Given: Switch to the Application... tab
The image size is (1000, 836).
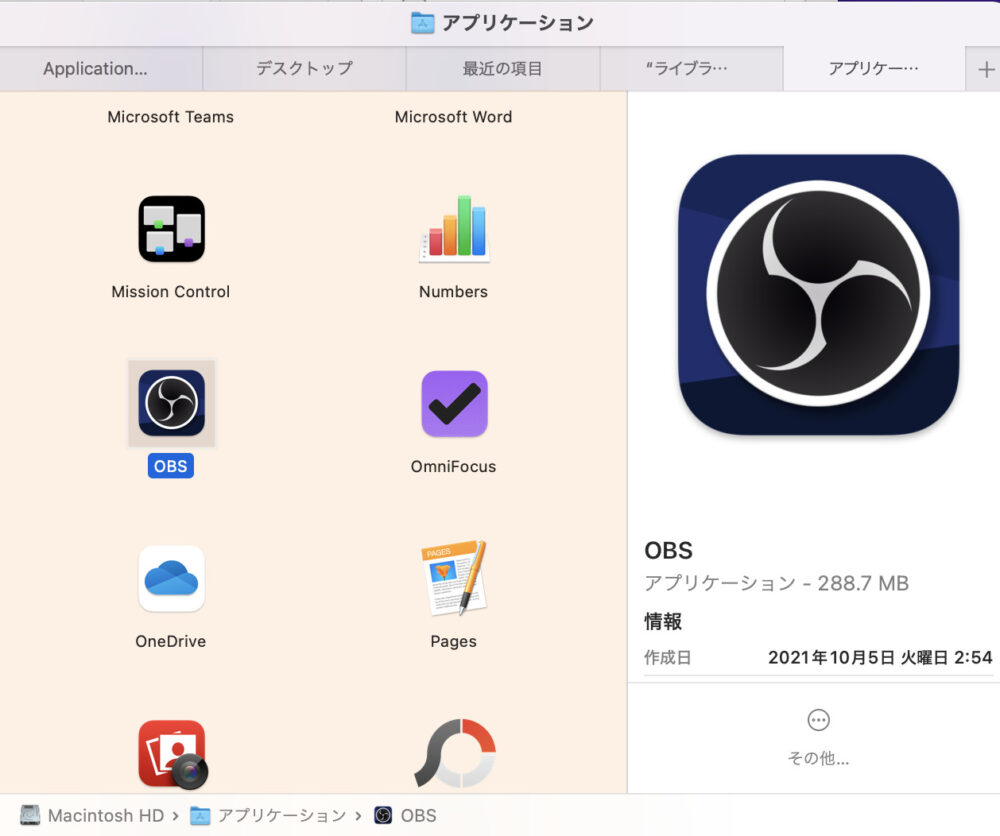Looking at the screenshot, I should coord(101,69).
